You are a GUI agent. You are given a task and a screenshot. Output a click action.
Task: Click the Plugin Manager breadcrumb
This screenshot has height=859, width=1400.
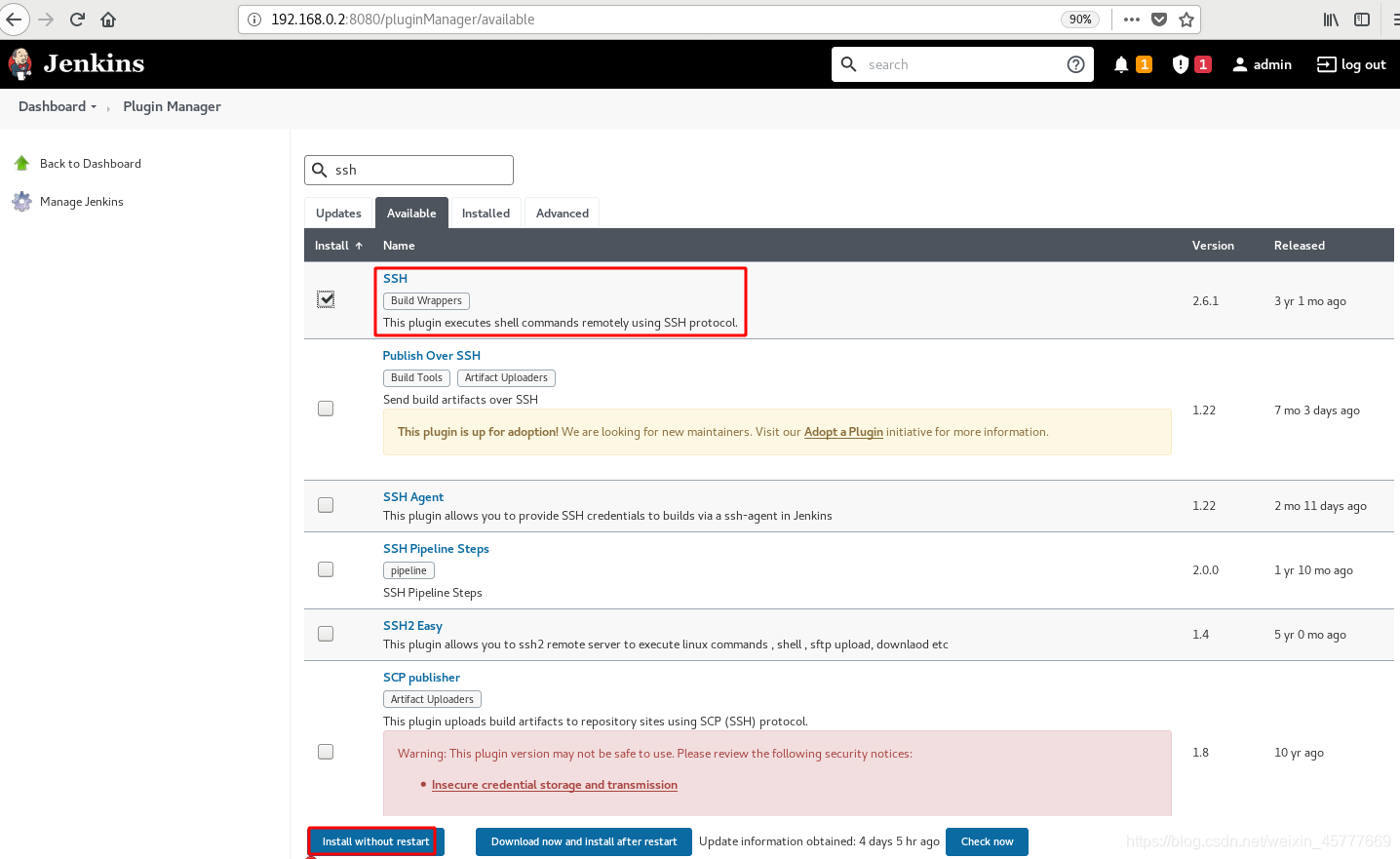(x=172, y=107)
